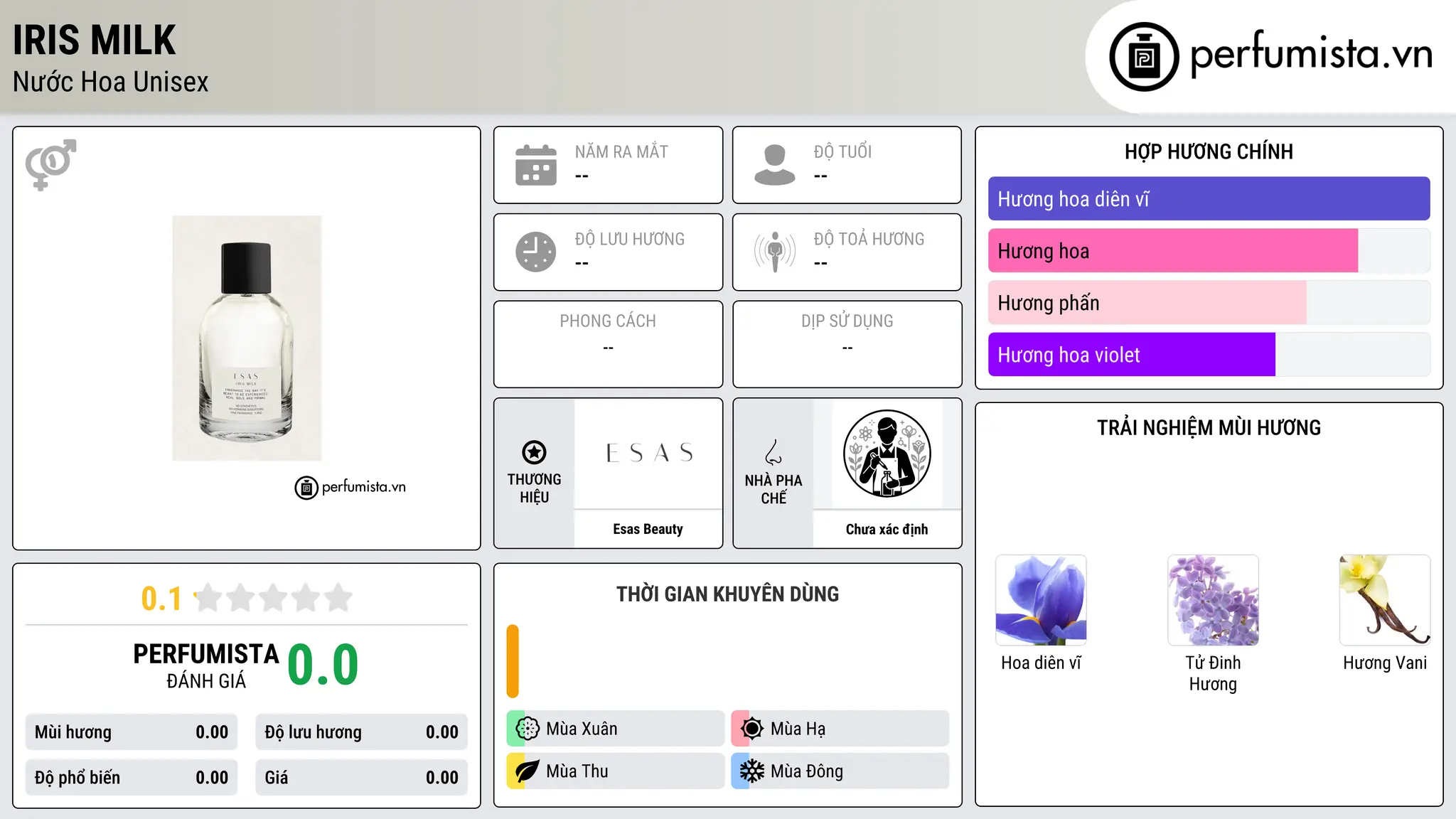The width and height of the screenshot is (1456, 819).
Task: Click the Perfumista đánh giá label
Action: pyautogui.click(x=206, y=665)
